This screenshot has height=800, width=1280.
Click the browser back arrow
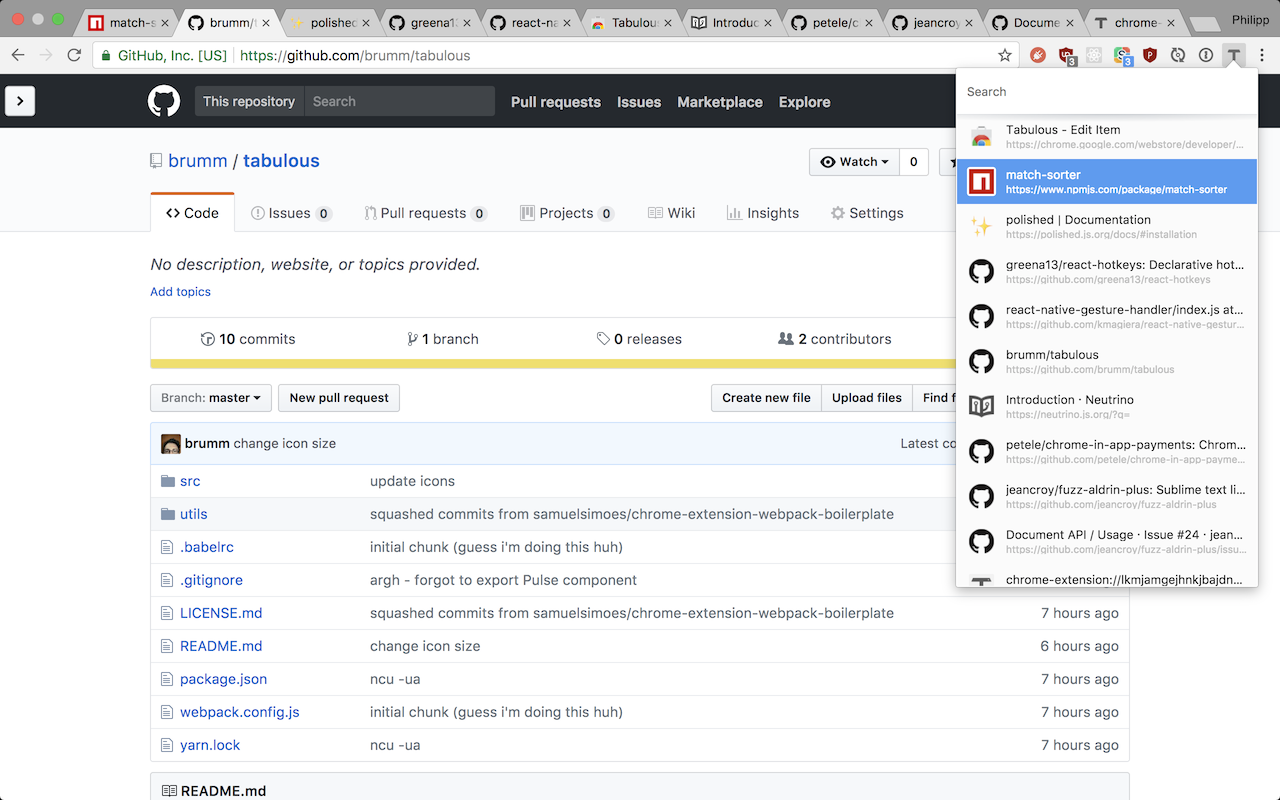coord(17,56)
